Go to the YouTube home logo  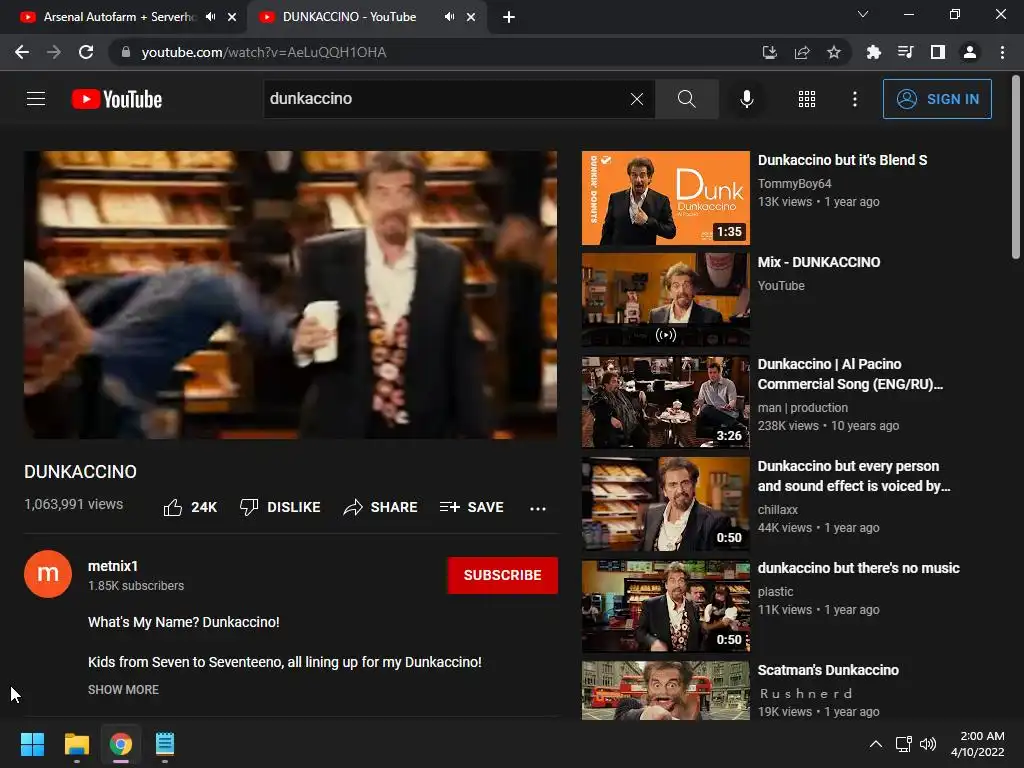[x=117, y=99]
